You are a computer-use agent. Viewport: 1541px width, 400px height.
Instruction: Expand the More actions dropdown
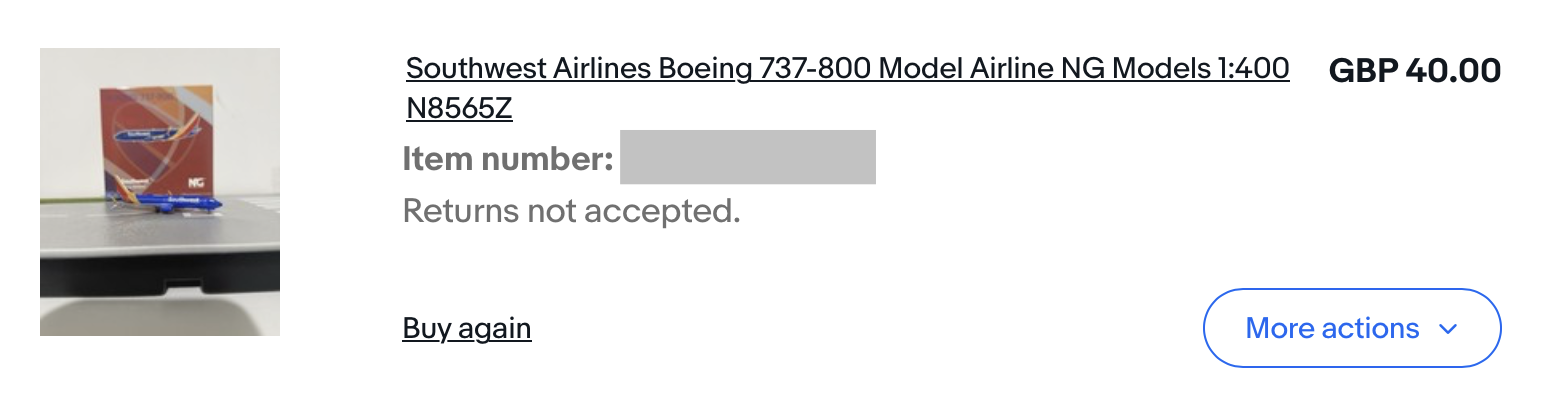pyautogui.click(x=1352, y=328)
